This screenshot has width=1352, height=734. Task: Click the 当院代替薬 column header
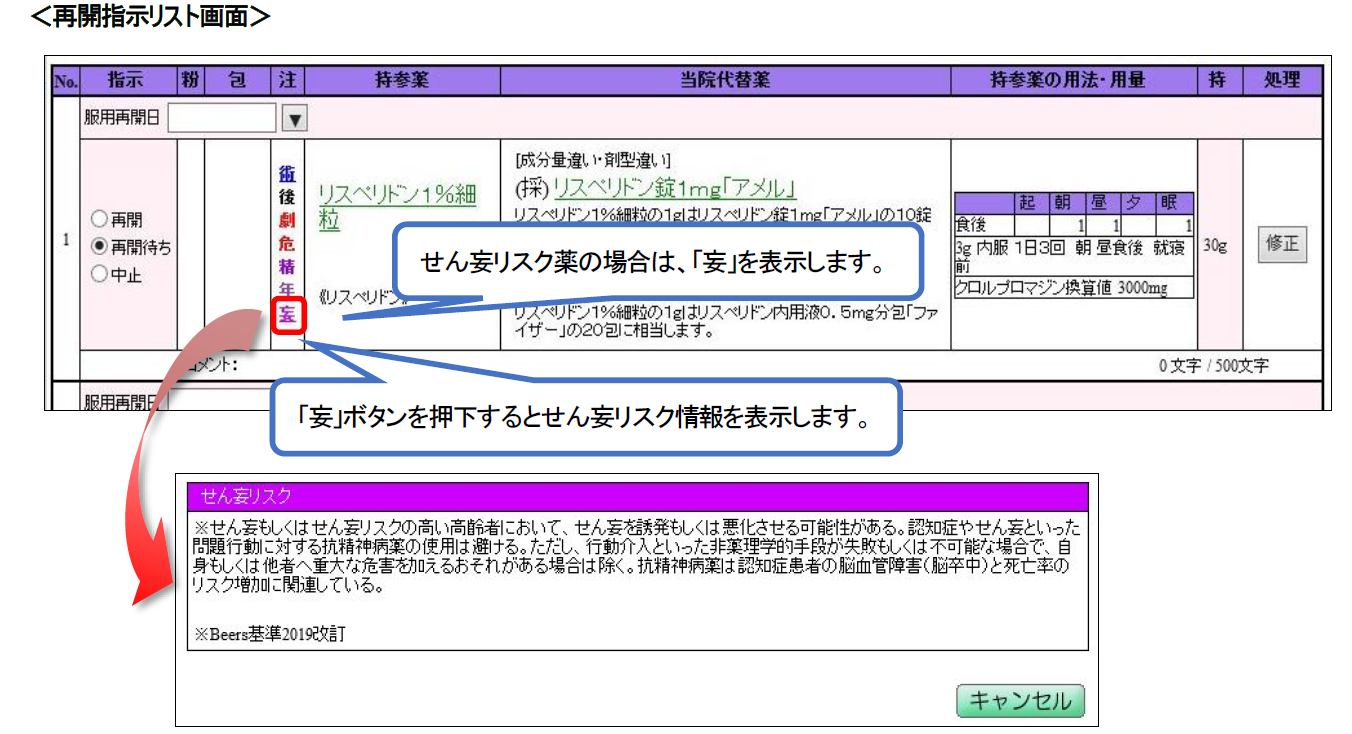point(725,81)
